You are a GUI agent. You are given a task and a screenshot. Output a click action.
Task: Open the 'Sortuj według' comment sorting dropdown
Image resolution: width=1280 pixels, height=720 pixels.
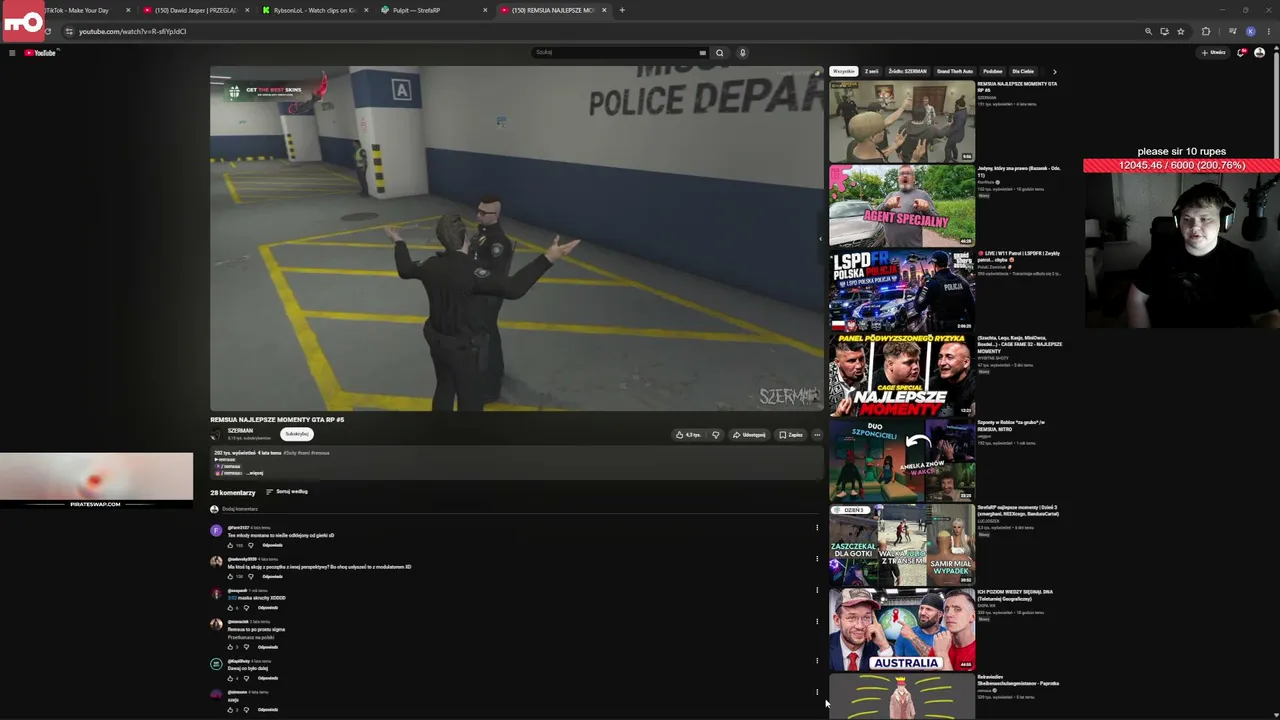(287, 492)
